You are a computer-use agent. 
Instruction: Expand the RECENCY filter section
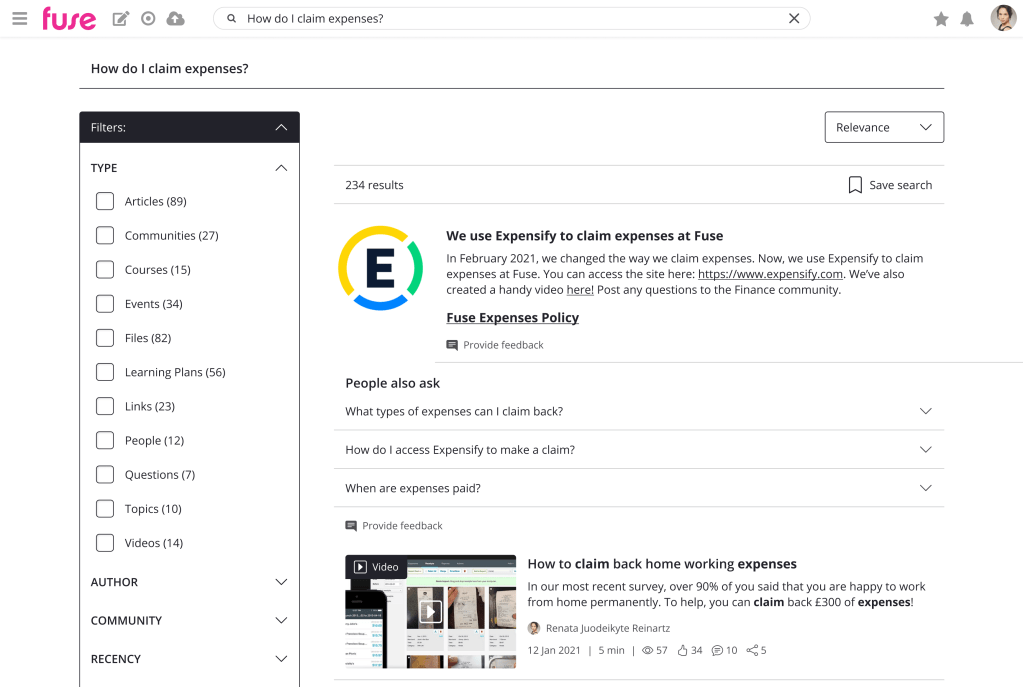click(x=281, y=659)
